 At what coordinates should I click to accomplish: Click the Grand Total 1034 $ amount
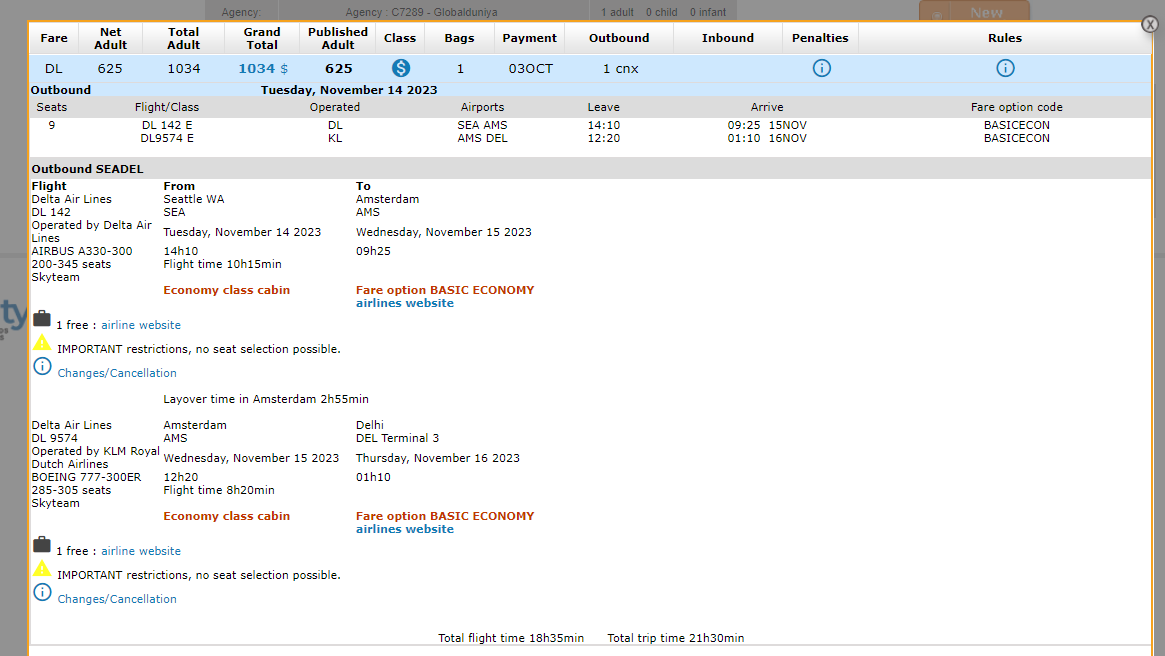tap(262, 69)
